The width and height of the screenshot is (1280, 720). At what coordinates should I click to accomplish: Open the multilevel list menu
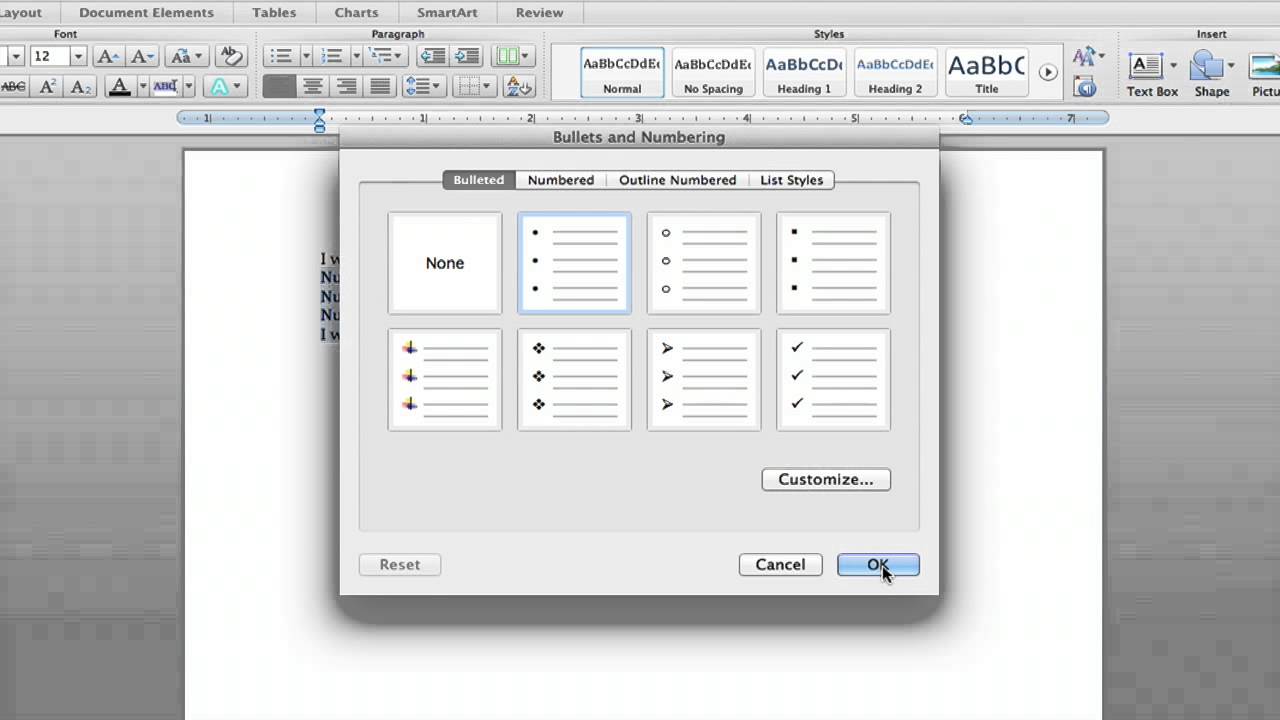point(385,56)
